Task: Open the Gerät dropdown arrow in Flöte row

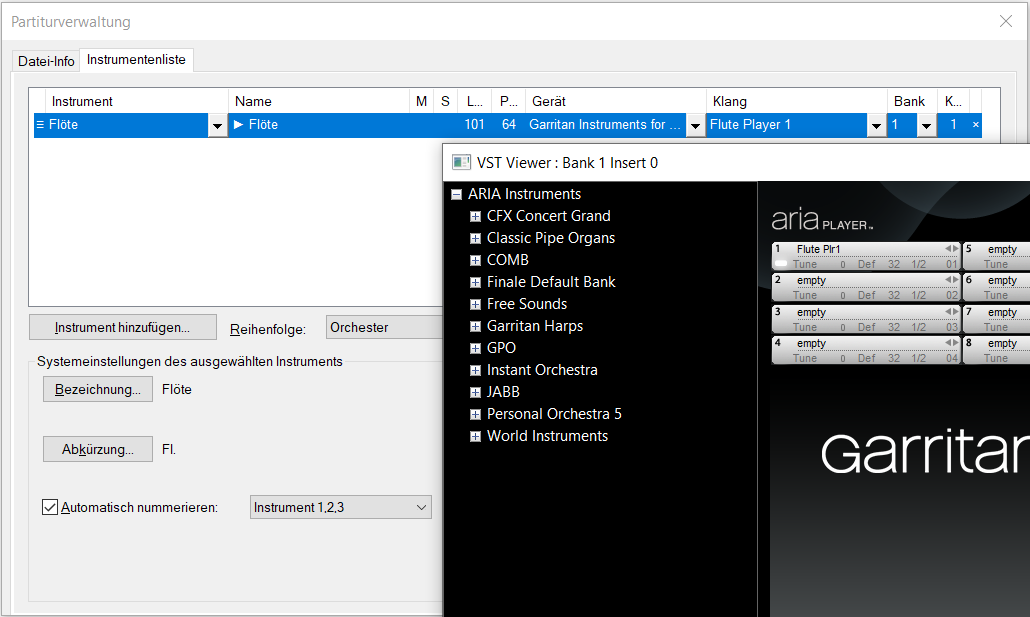Action: 695,125
